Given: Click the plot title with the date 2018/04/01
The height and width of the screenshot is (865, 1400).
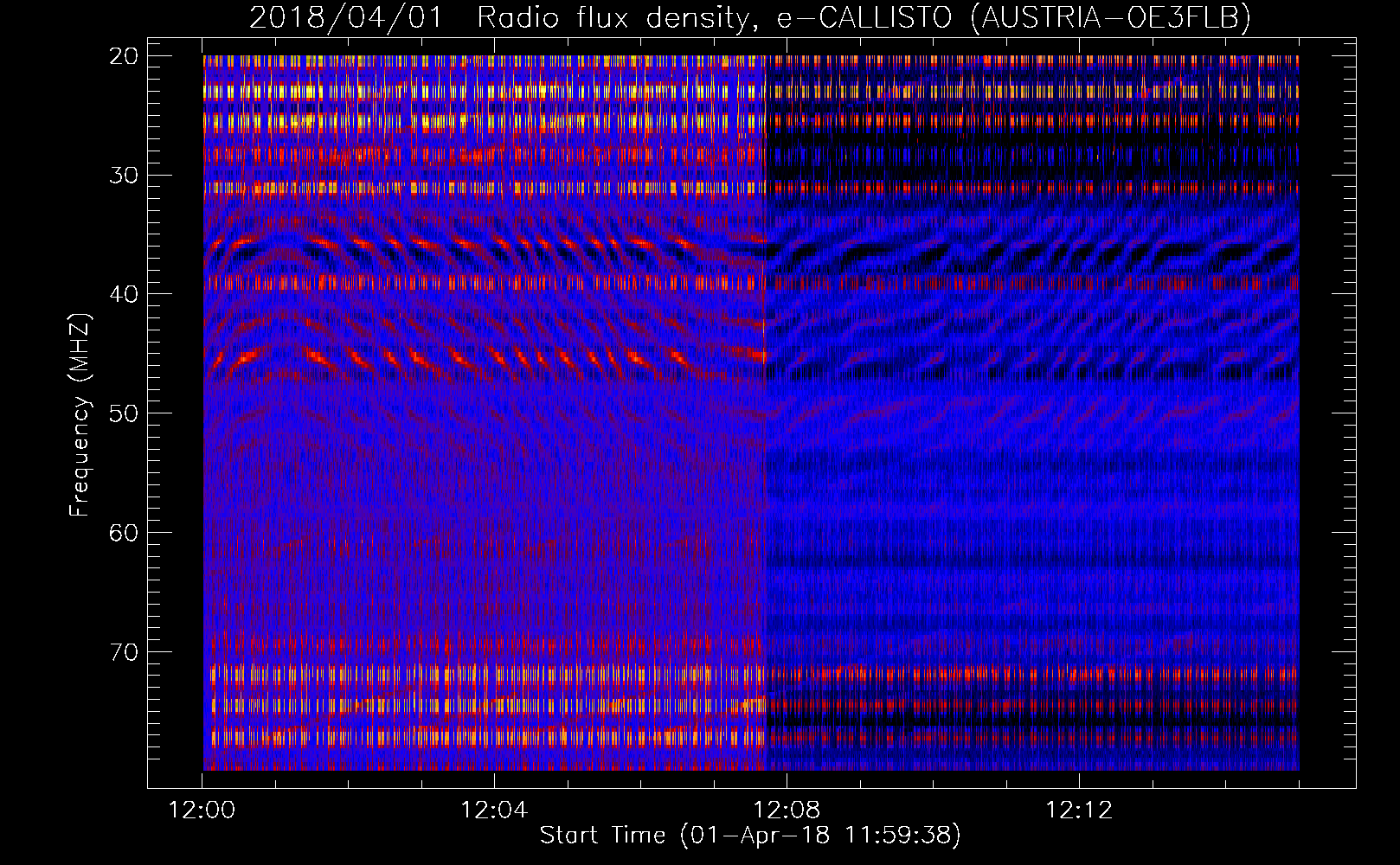Looking at the screenshot, I should coord(750,17).
